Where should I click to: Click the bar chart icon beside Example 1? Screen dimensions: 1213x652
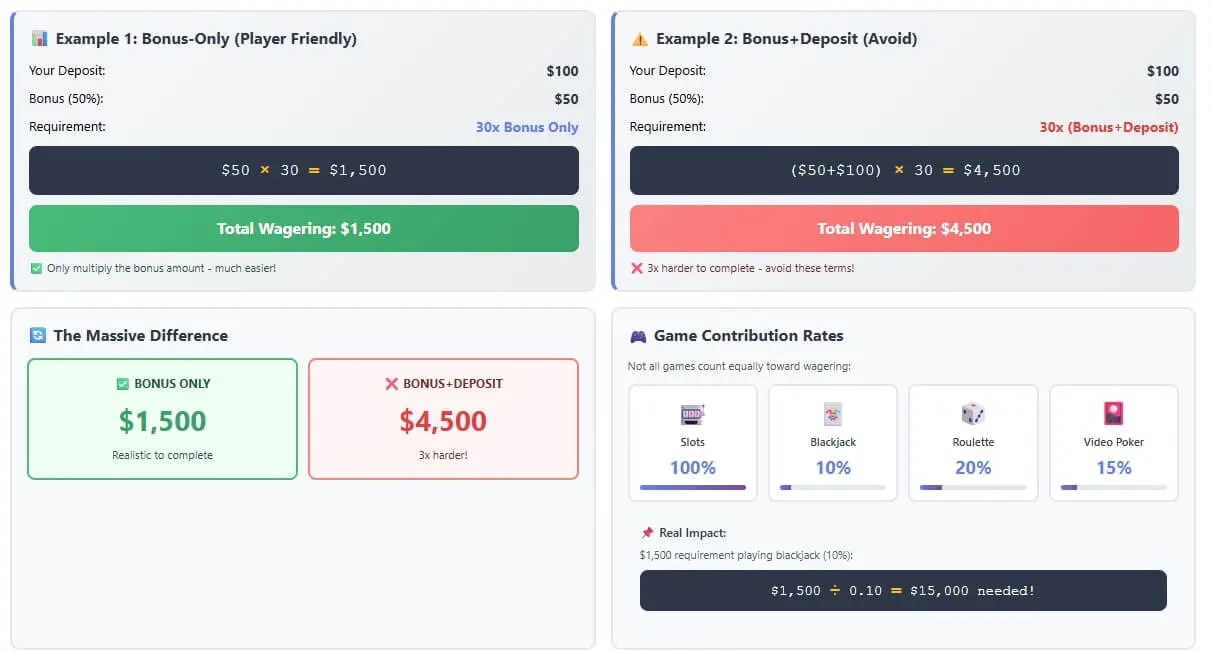point(39,39)
